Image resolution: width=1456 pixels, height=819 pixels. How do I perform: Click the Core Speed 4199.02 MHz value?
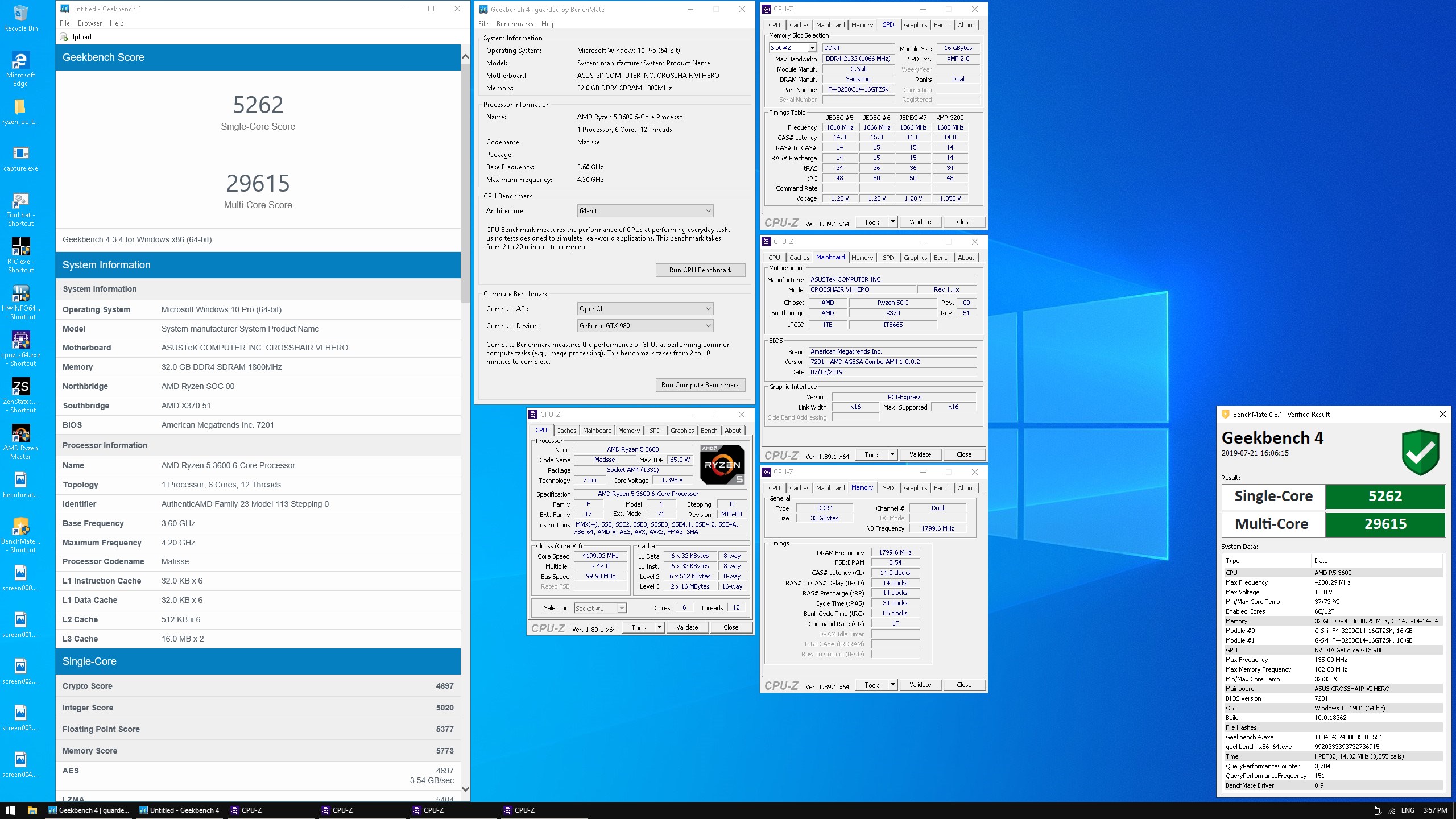pos(600,556)
